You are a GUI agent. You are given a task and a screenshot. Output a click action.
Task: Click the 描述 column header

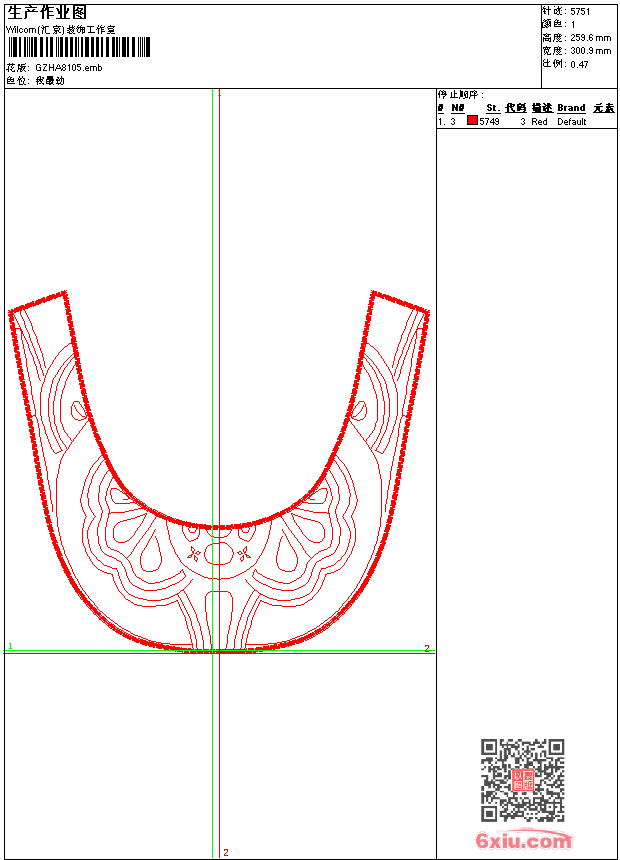click(x=541, y=108)
